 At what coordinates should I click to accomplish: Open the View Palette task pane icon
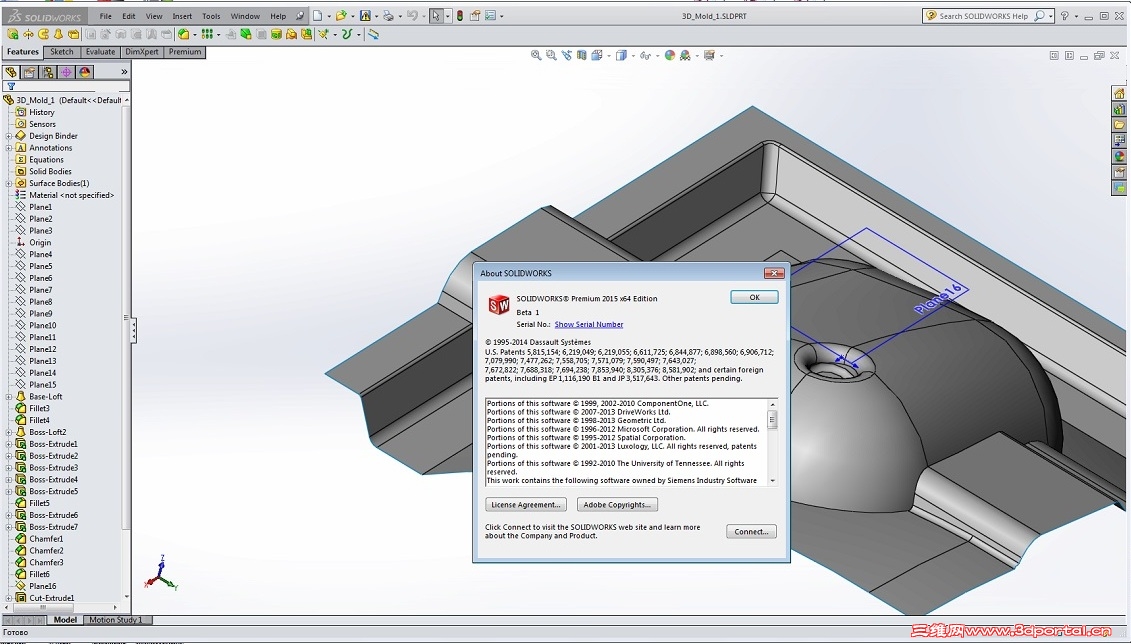point(1119,141)
